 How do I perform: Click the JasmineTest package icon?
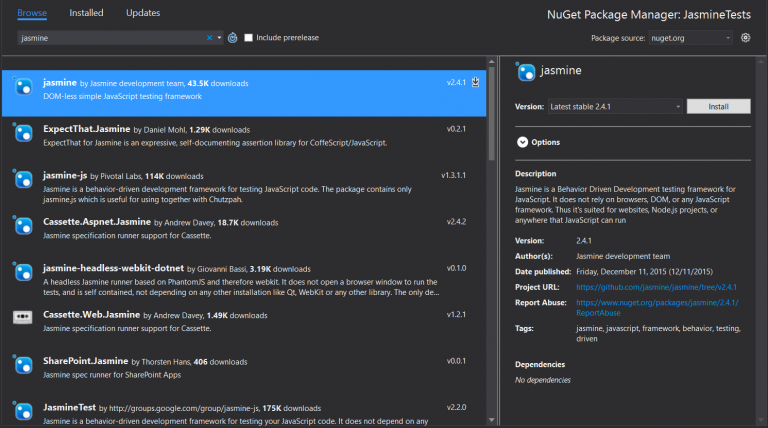(23, 411)
